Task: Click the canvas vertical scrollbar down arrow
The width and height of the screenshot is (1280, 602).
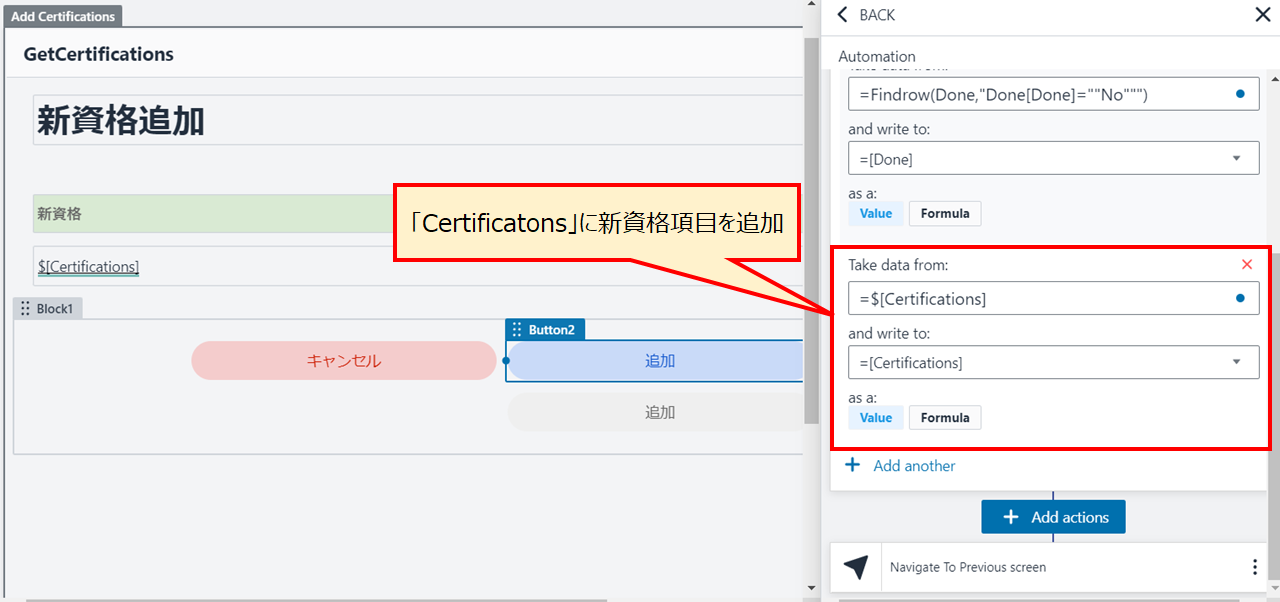Action: click(x=811, y=587)
